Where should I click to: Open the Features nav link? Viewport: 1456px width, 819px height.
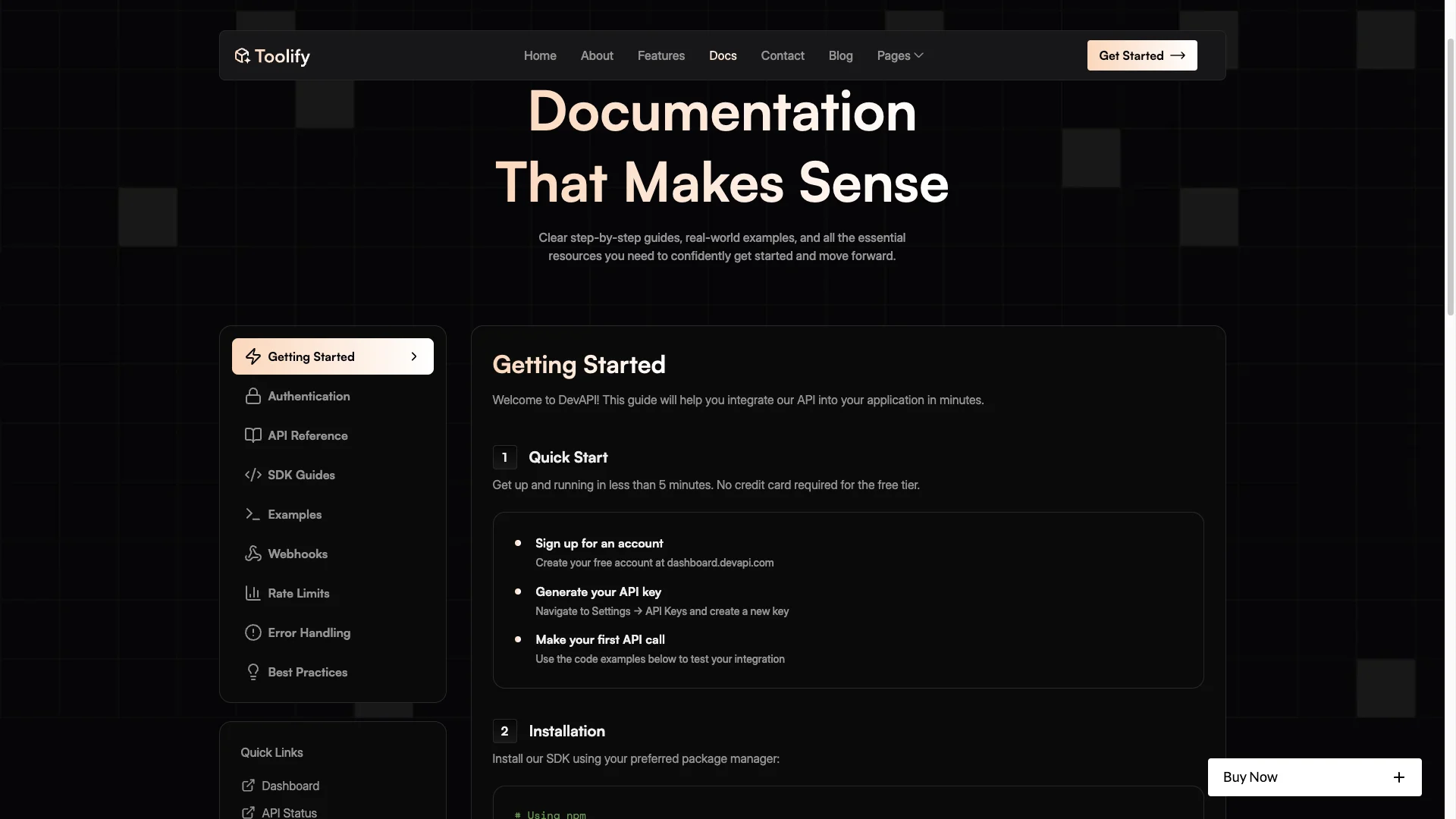(661, 55)
